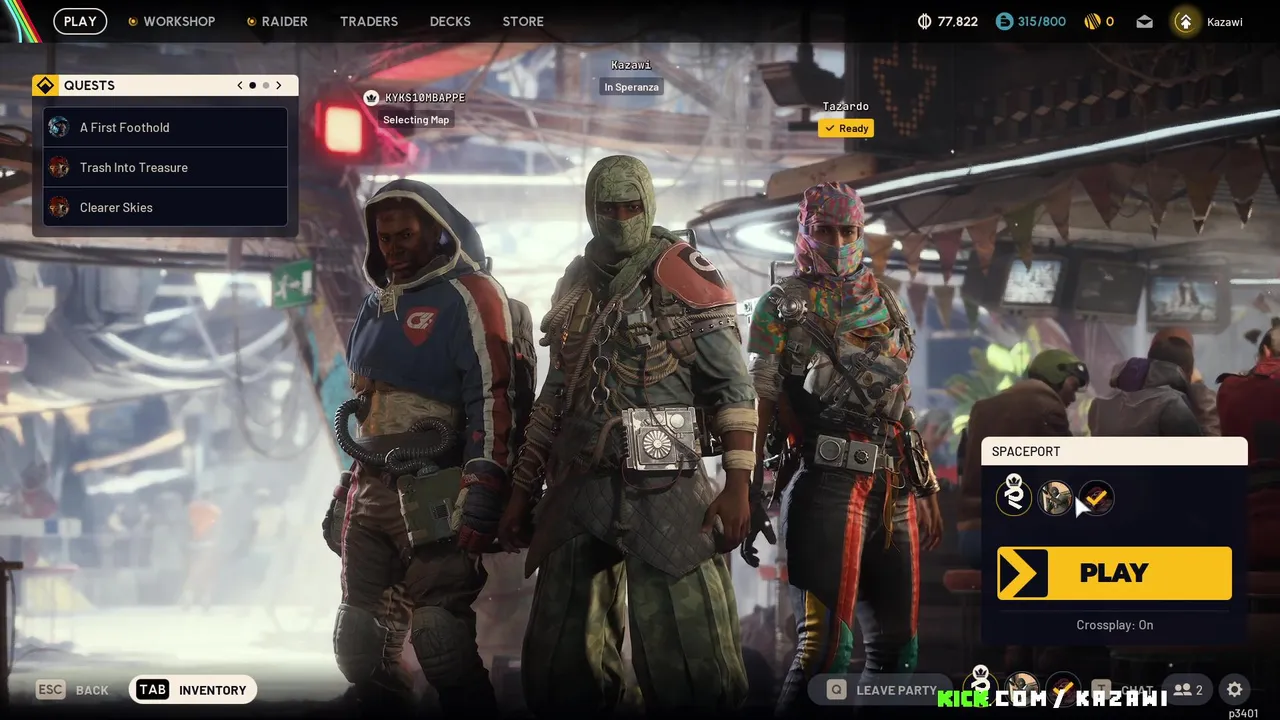Open the A First Foothold quest

[x=166, y=127]
